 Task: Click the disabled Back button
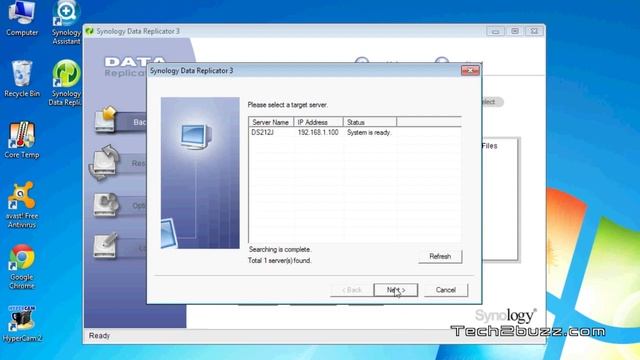click(351, 290)
